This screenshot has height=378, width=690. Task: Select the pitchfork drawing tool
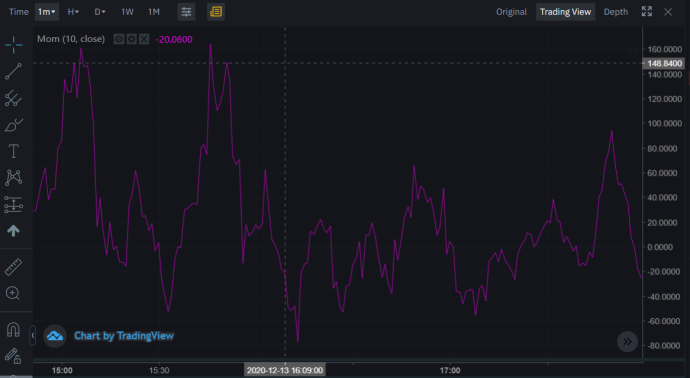click(x=14, y=98)
